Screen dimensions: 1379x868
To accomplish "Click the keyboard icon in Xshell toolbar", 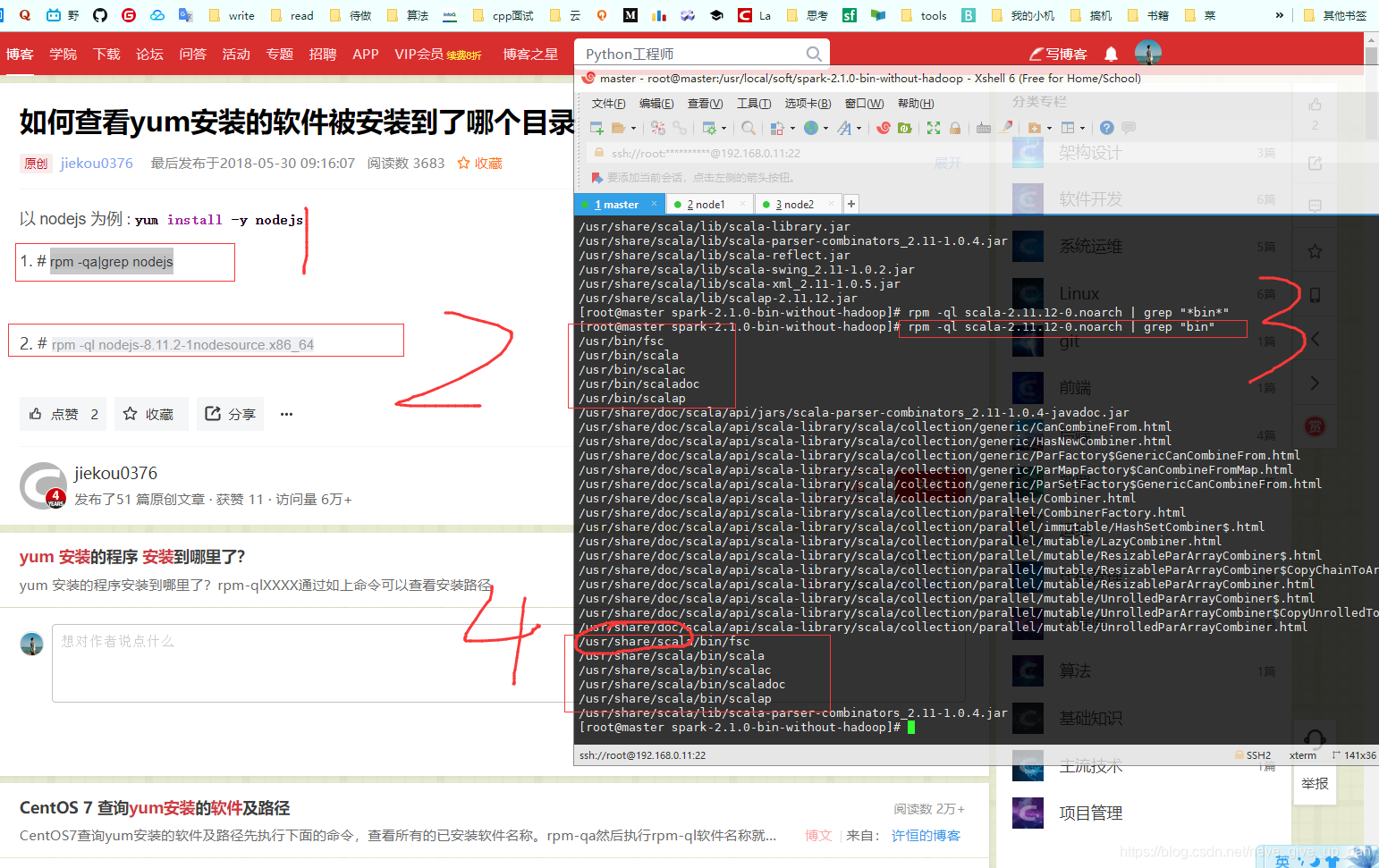I will (x=984, y=128).
